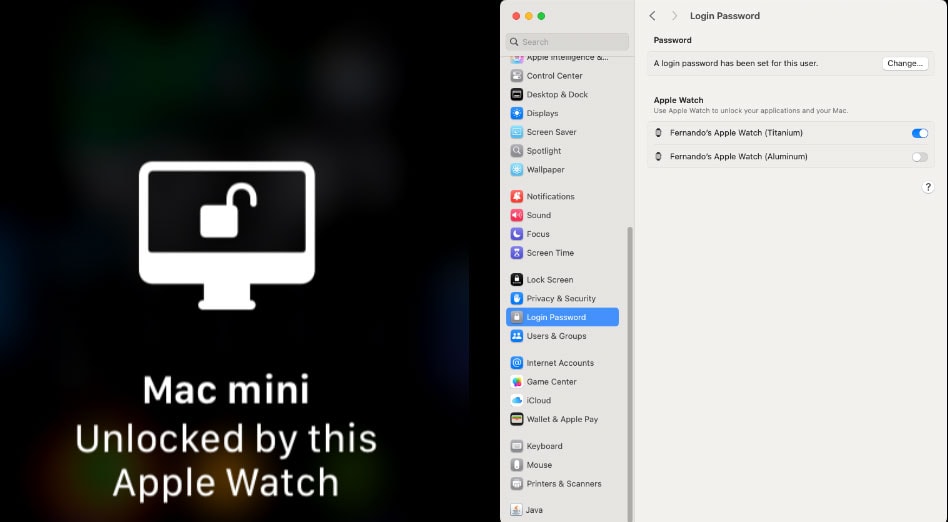Image resolution: width=948 pixels, height=522 pixels.
Task: Click the Change... password button
Action: [905, 63]
